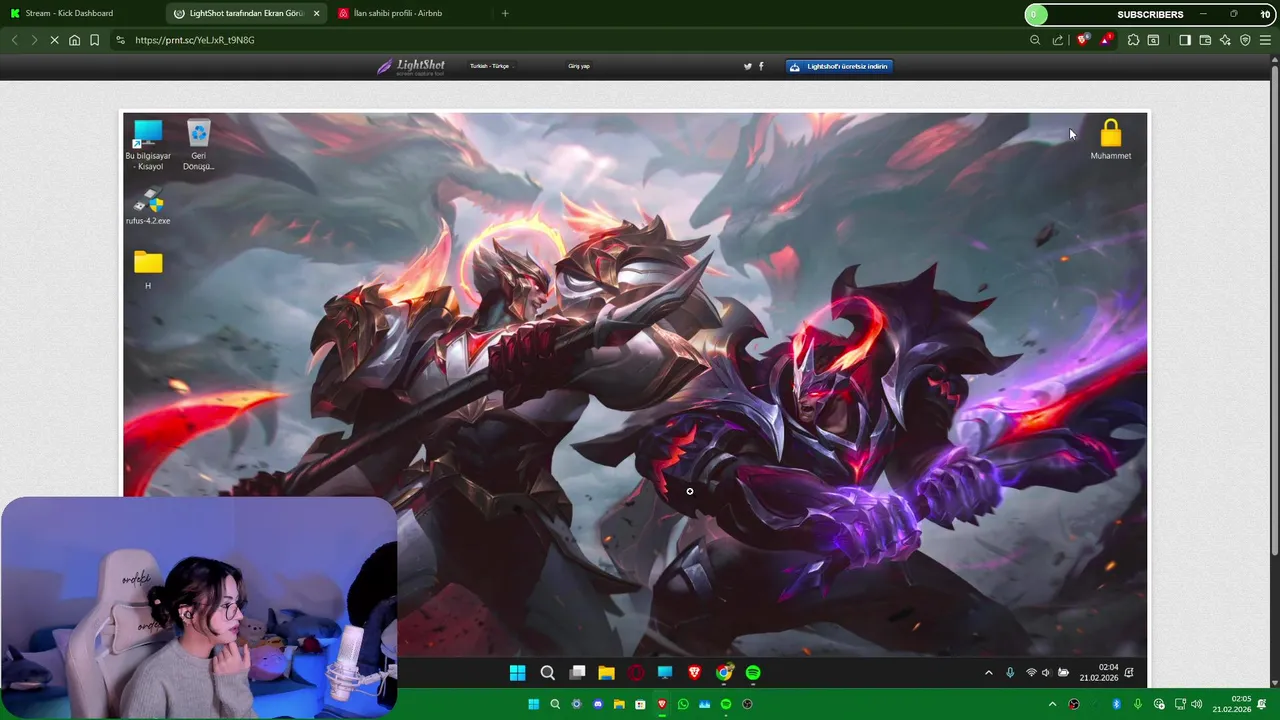Image resolution: width=1280 pixels, height=720 pixels.
Task: Open the clock showing 02:05 21.02.2026
Action: click(x=1232, y=704)
